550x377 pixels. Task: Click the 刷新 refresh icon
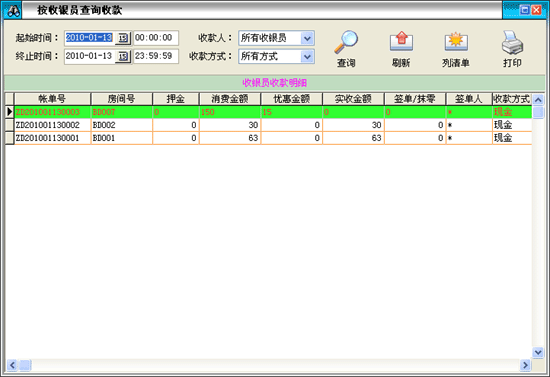click(x=401, y=42)
